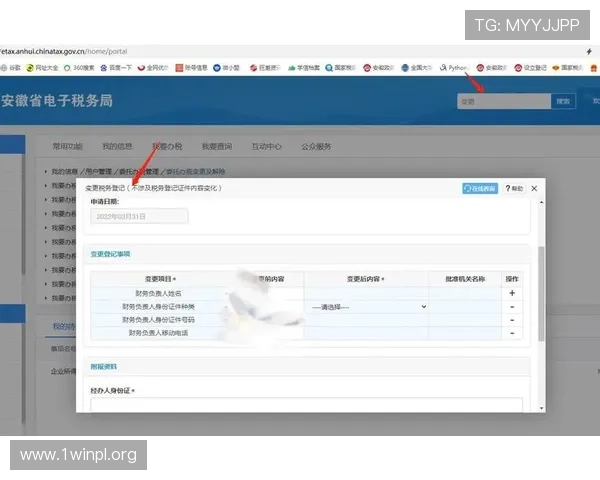This screenshot has width=600, height=480.
Task: Remove the 财务负责人移动电话 row with minus
Action: click(x=512, y=333)
